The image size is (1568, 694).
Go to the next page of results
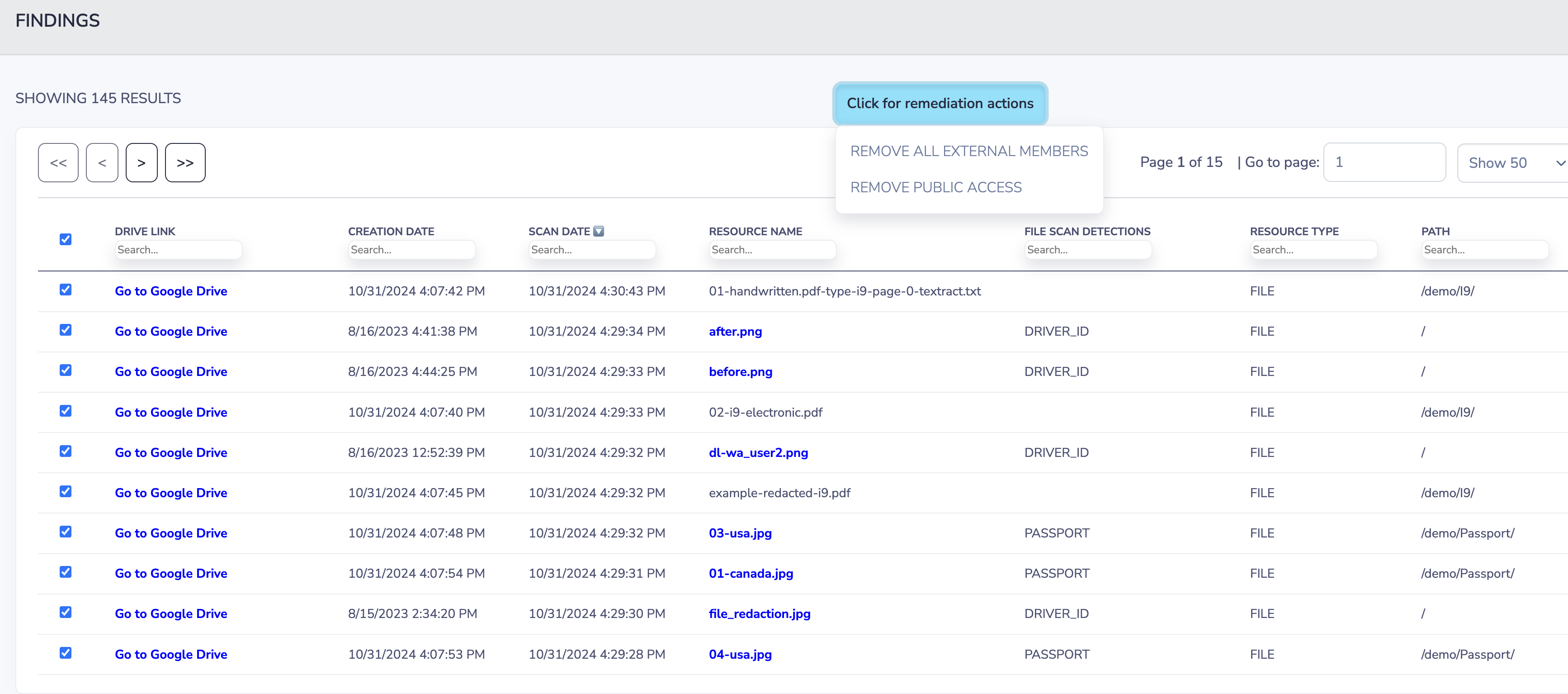click(141, 163)
